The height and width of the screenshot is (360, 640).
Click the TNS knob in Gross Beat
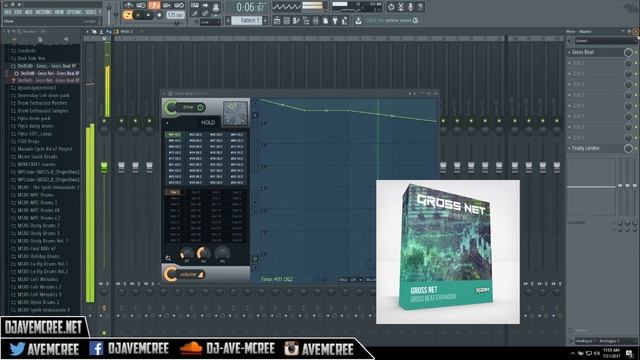pyautogui.click(x=222, y=254)
